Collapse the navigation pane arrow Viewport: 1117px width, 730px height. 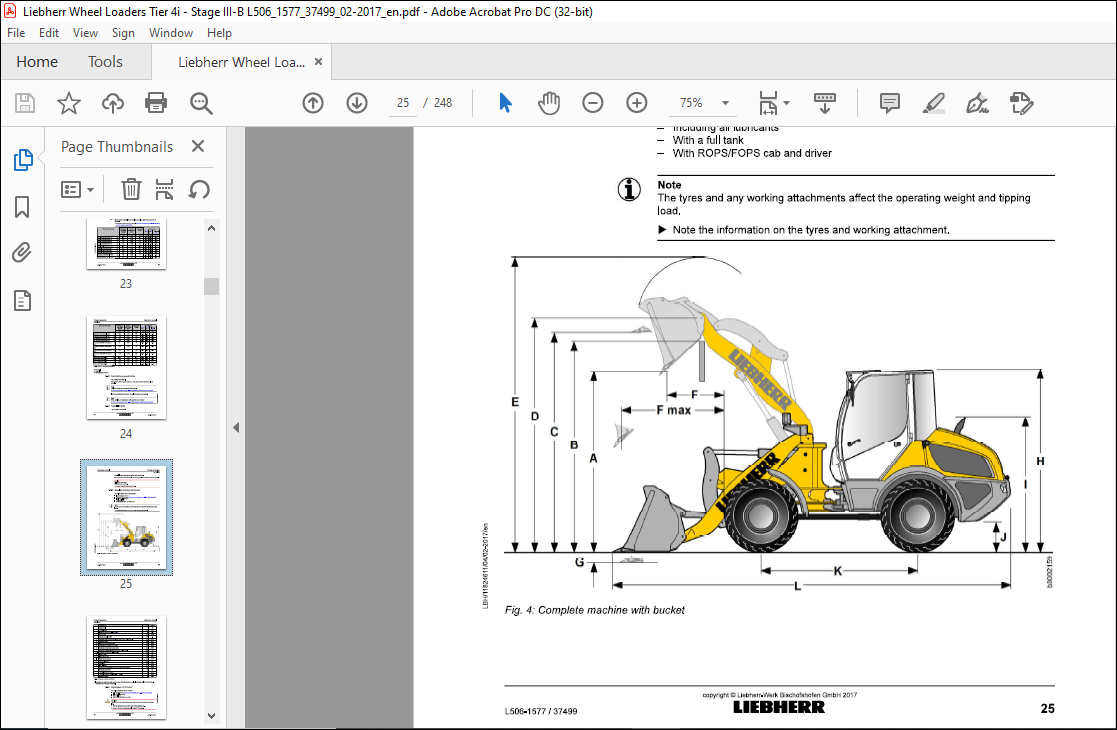point(236,427)
